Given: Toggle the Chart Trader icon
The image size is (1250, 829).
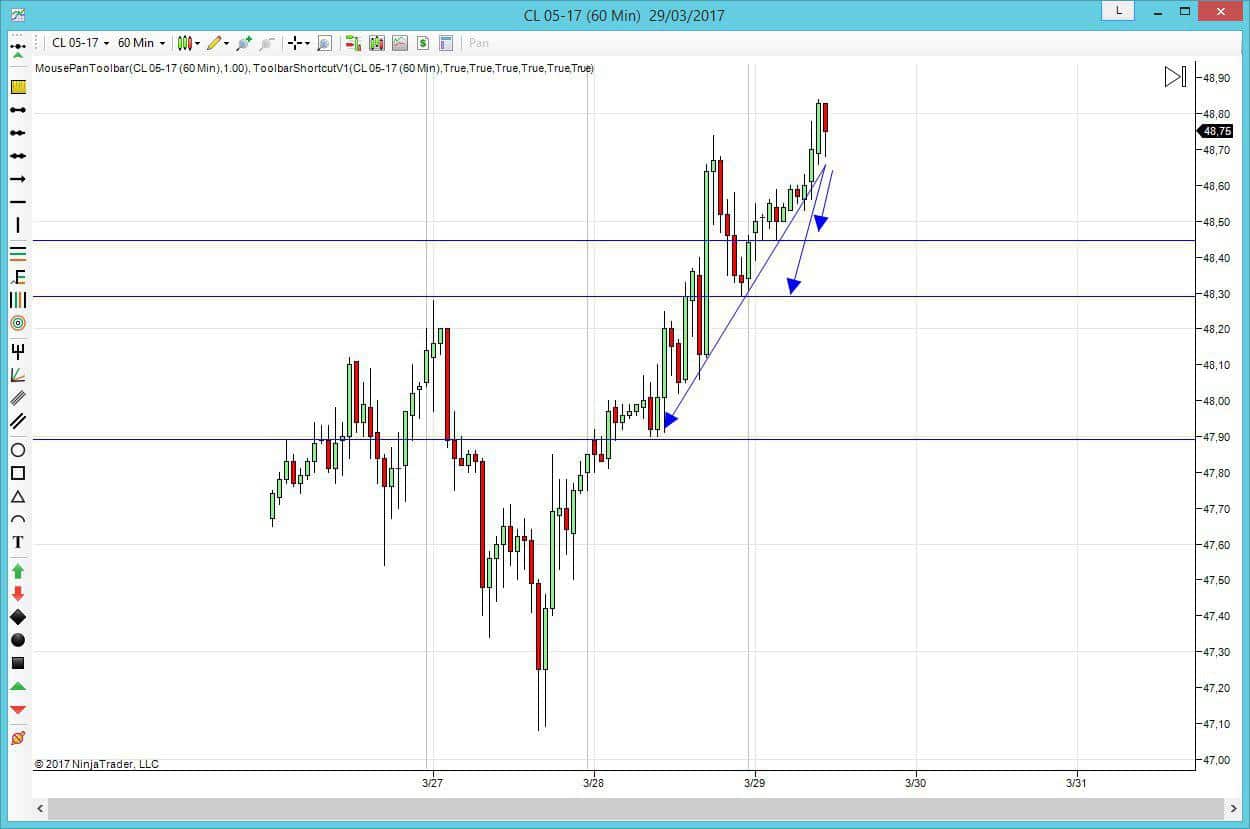Looking at the screenshot, I should point(353,43).
